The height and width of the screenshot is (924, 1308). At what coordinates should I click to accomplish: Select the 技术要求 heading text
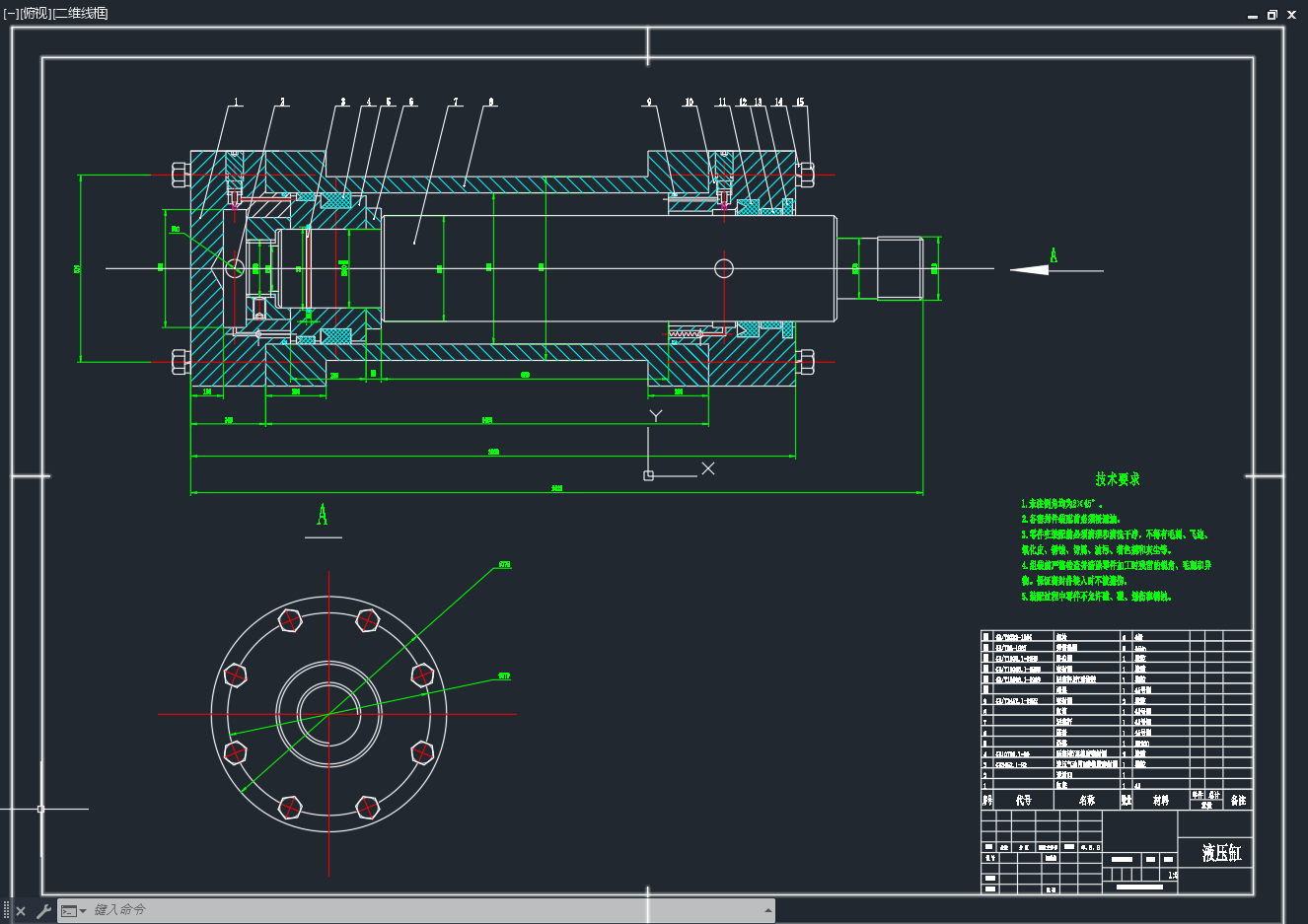pos(1118,479)
